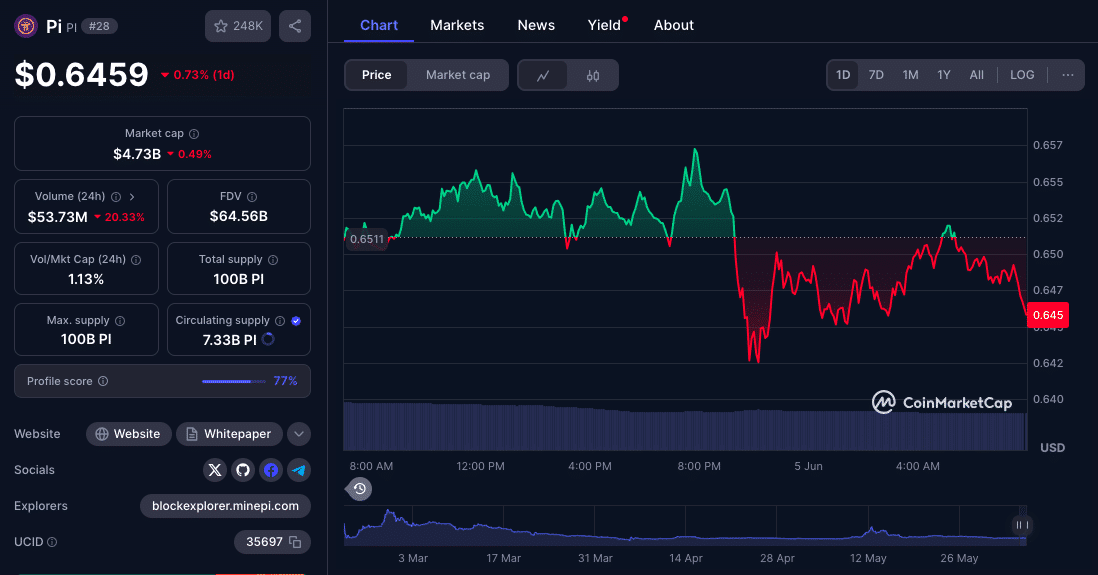Open the Yield tab

[x=604, y=25]
